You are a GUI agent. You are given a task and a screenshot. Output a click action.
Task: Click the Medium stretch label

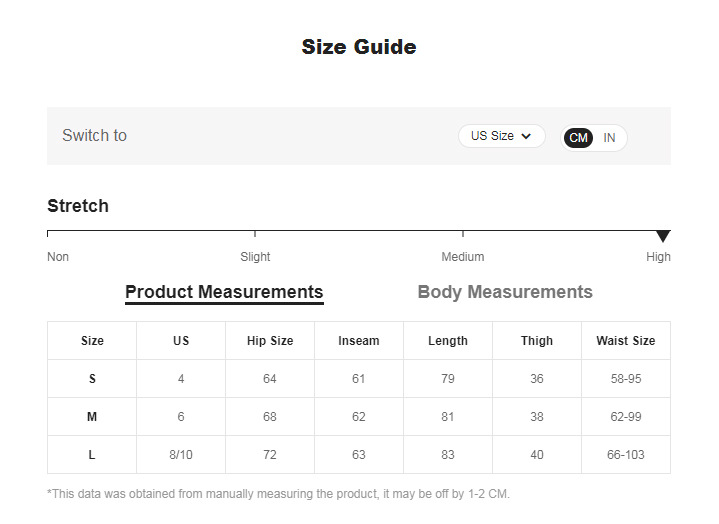[463, 257]
